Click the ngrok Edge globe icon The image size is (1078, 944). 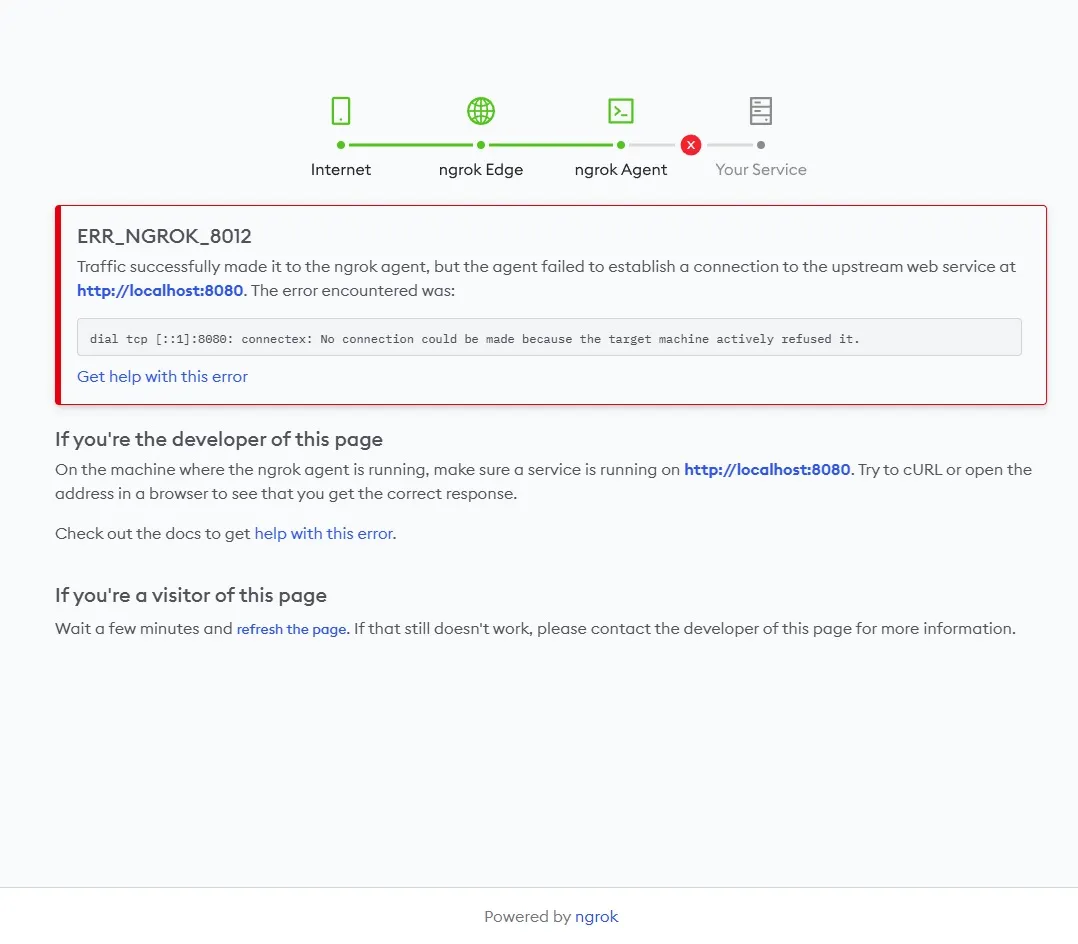tap(481, 110)
